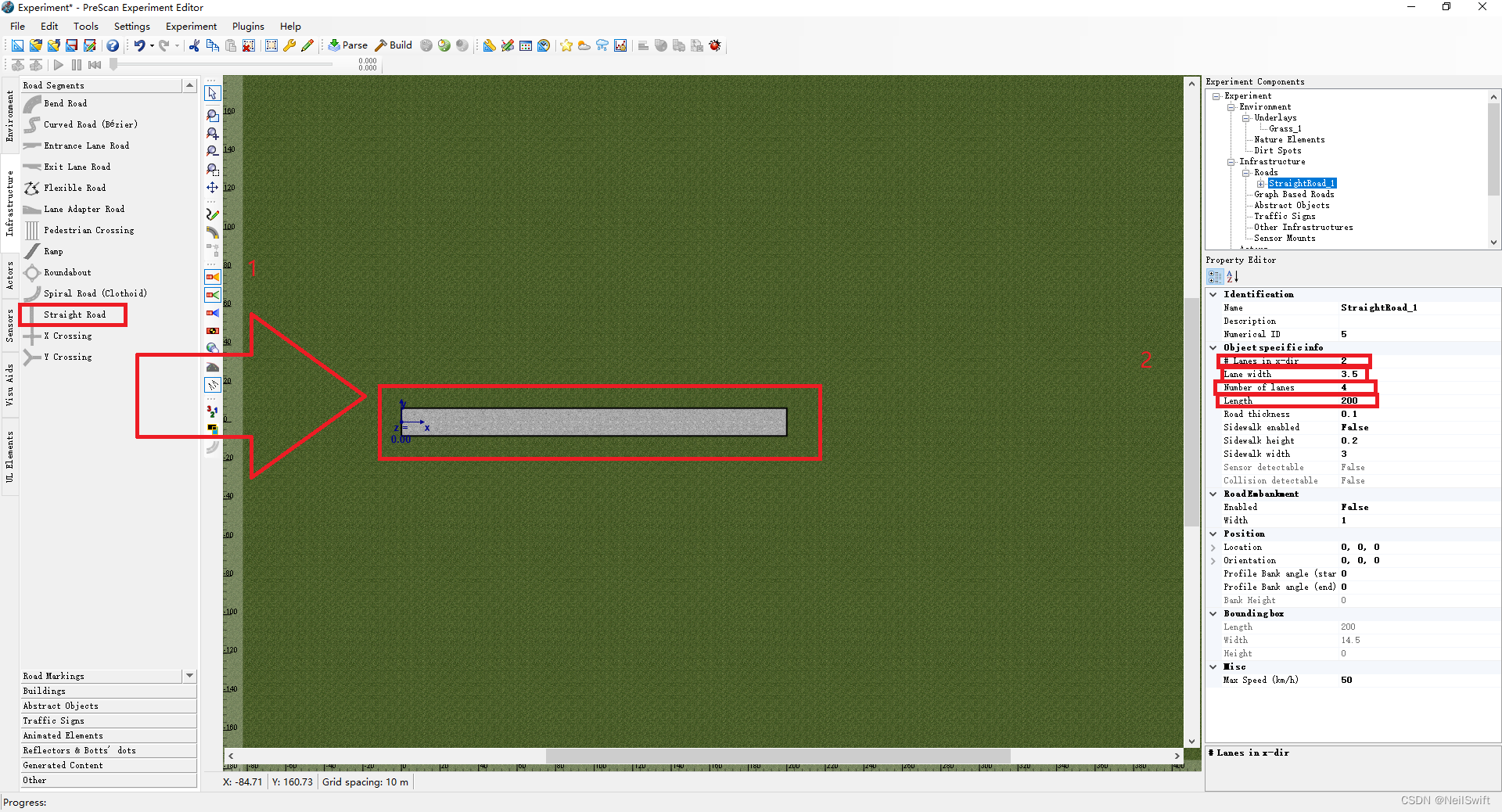
Task: Open the Traffic Signs library section
Action: coord(108,720)
